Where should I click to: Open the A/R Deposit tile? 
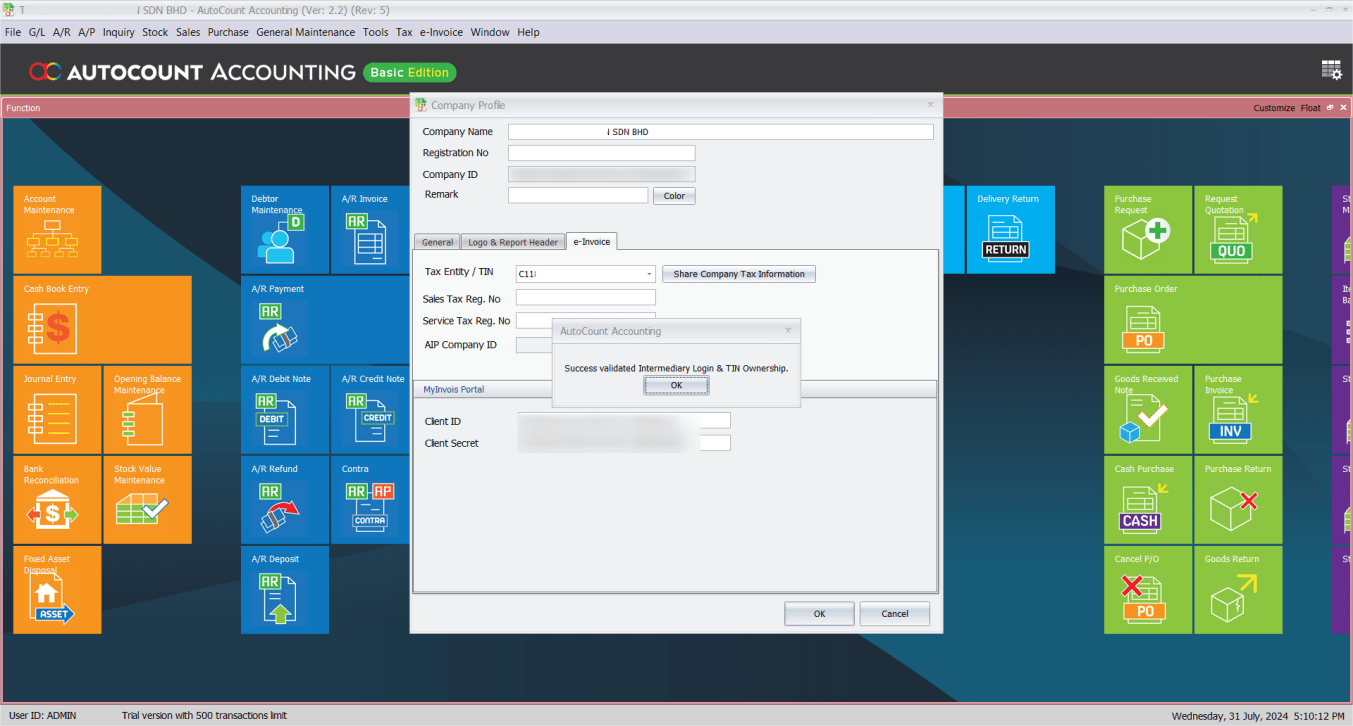285,590
